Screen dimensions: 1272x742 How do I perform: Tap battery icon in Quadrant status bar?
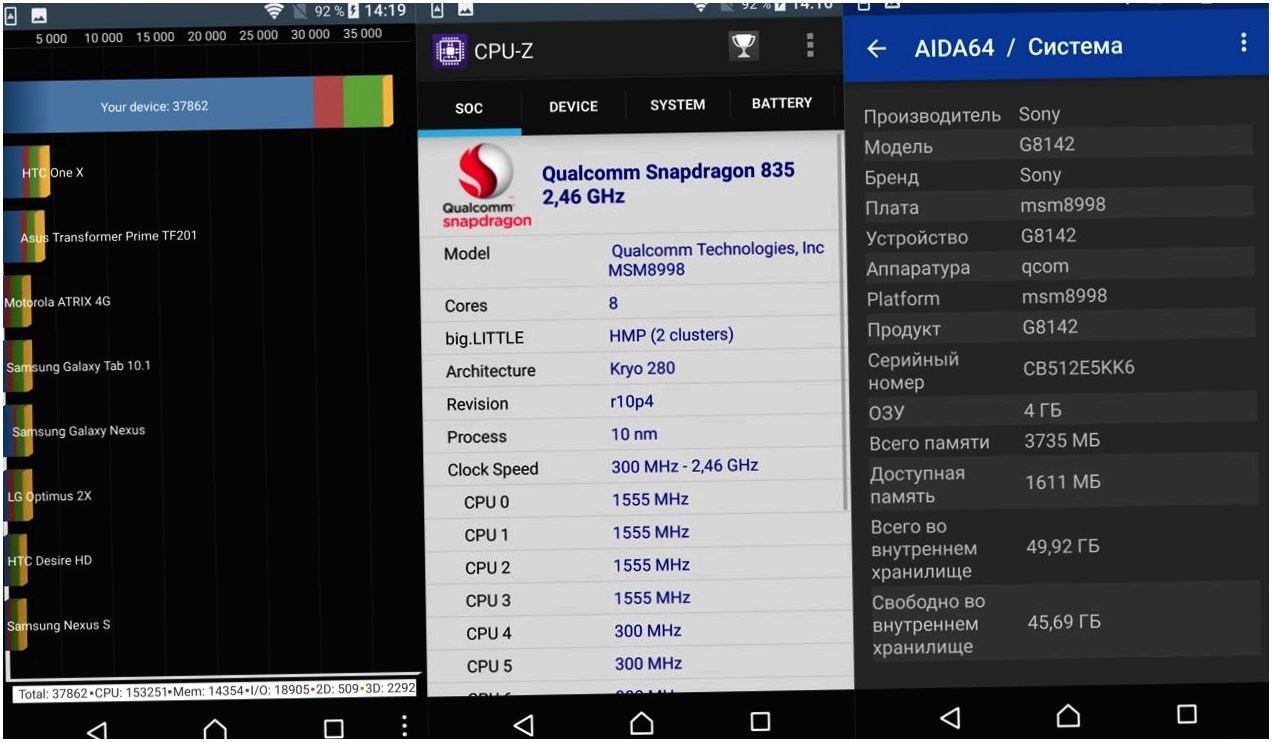[x=352, y=11]
